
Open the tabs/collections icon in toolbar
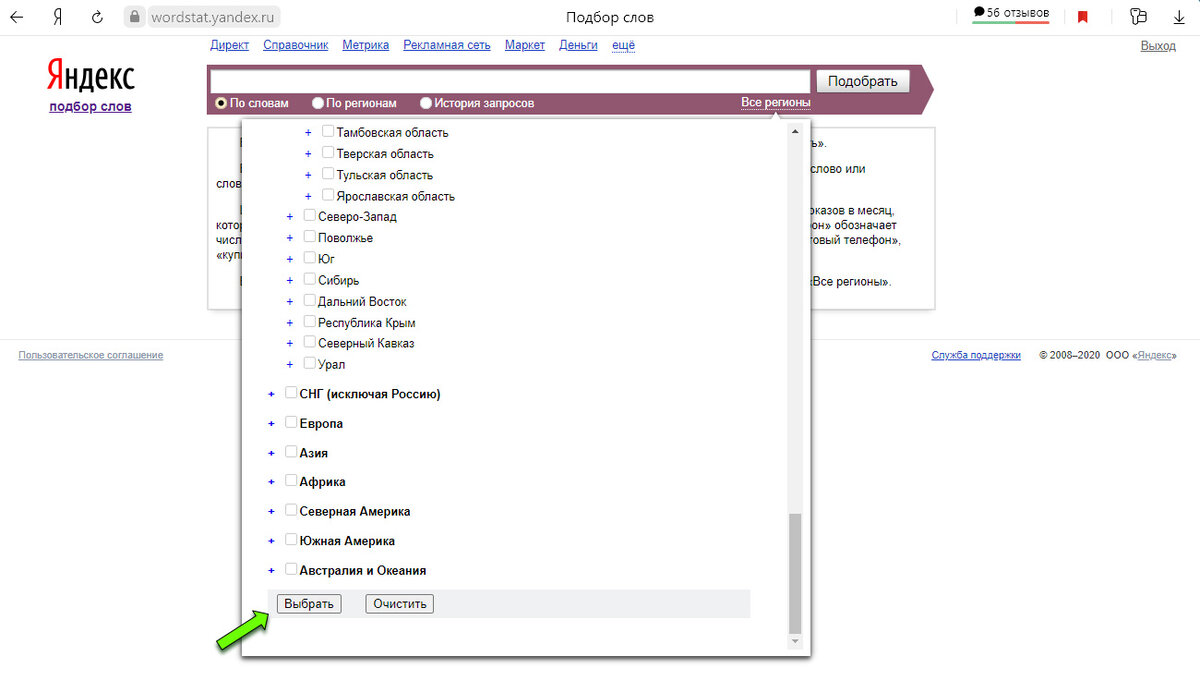(1138, 17)
